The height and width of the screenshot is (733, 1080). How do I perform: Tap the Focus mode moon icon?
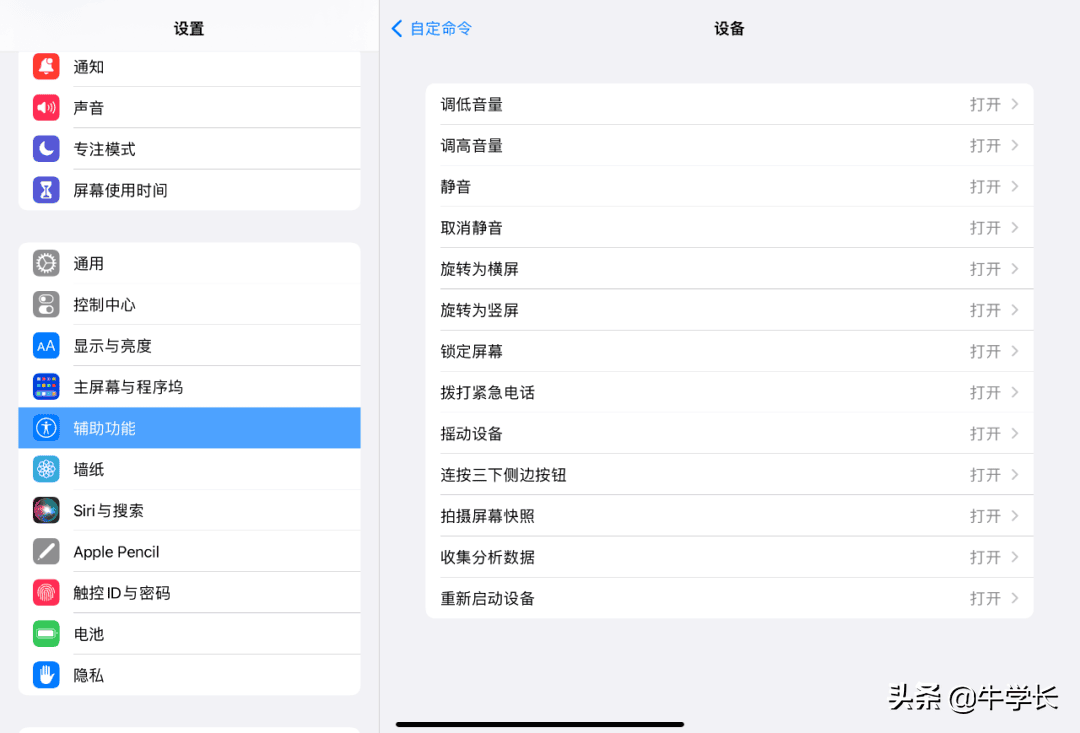46,149
